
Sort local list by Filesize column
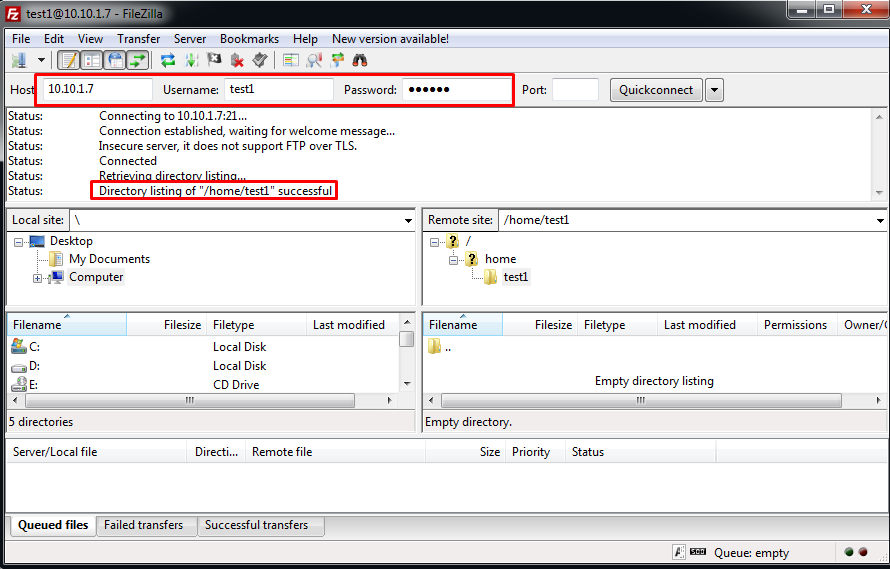tap(166, 325)
